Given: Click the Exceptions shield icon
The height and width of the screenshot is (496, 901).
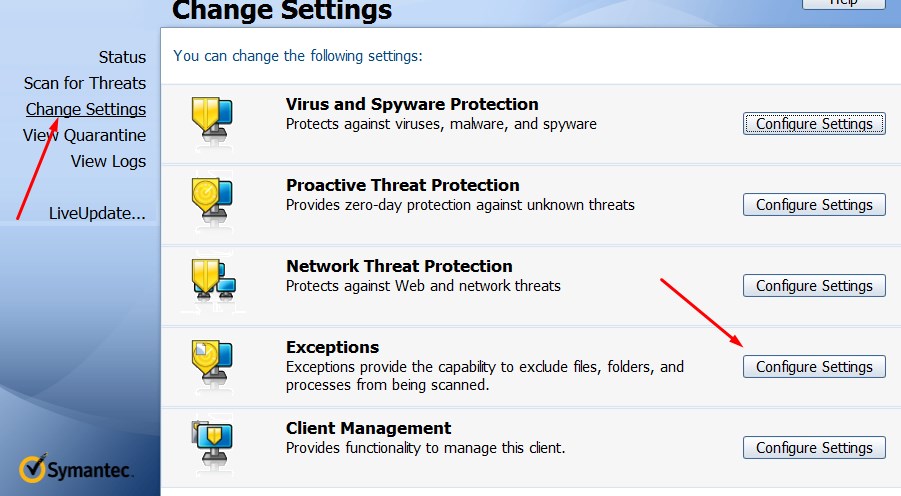Looking at the screenshot, I should (212, 365).
